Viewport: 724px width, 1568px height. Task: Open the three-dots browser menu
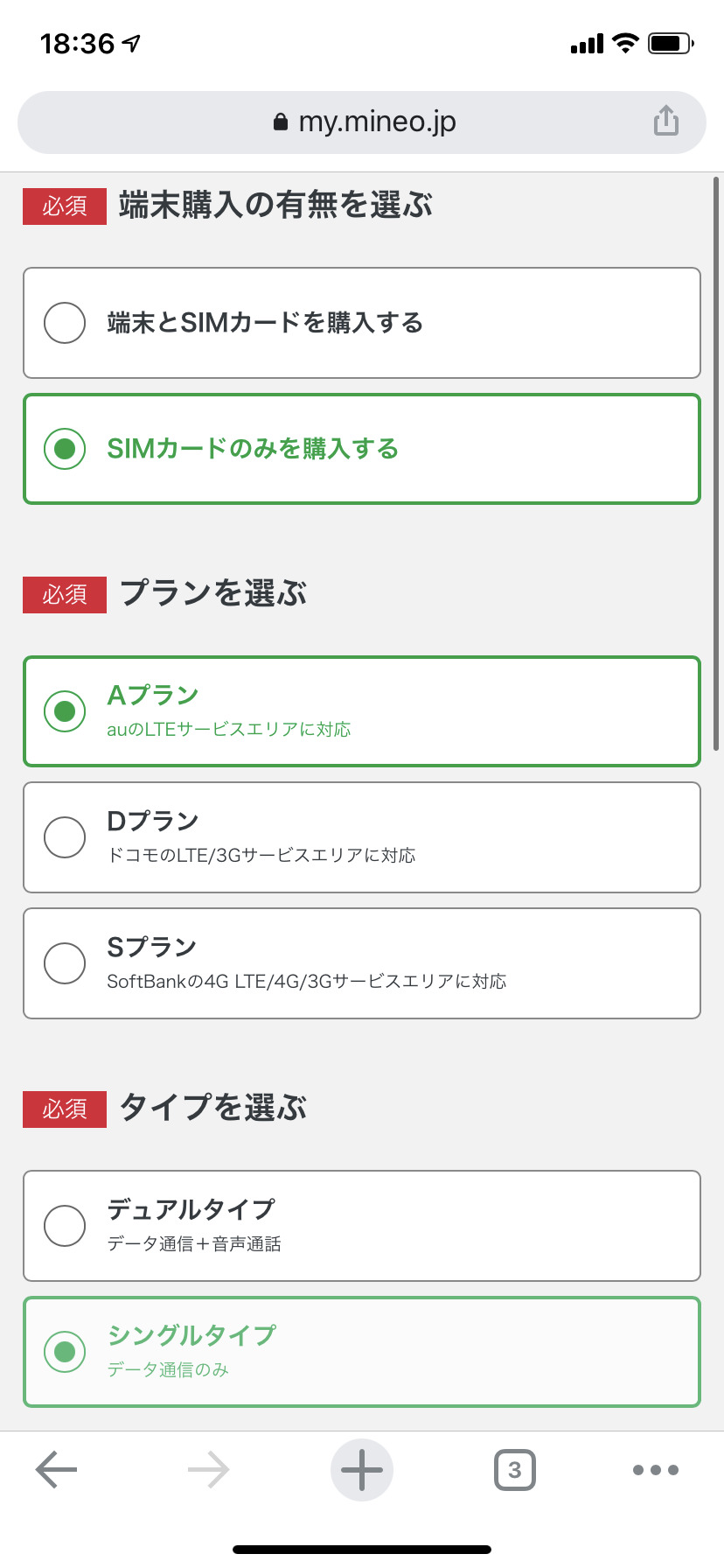[655, 1470]
